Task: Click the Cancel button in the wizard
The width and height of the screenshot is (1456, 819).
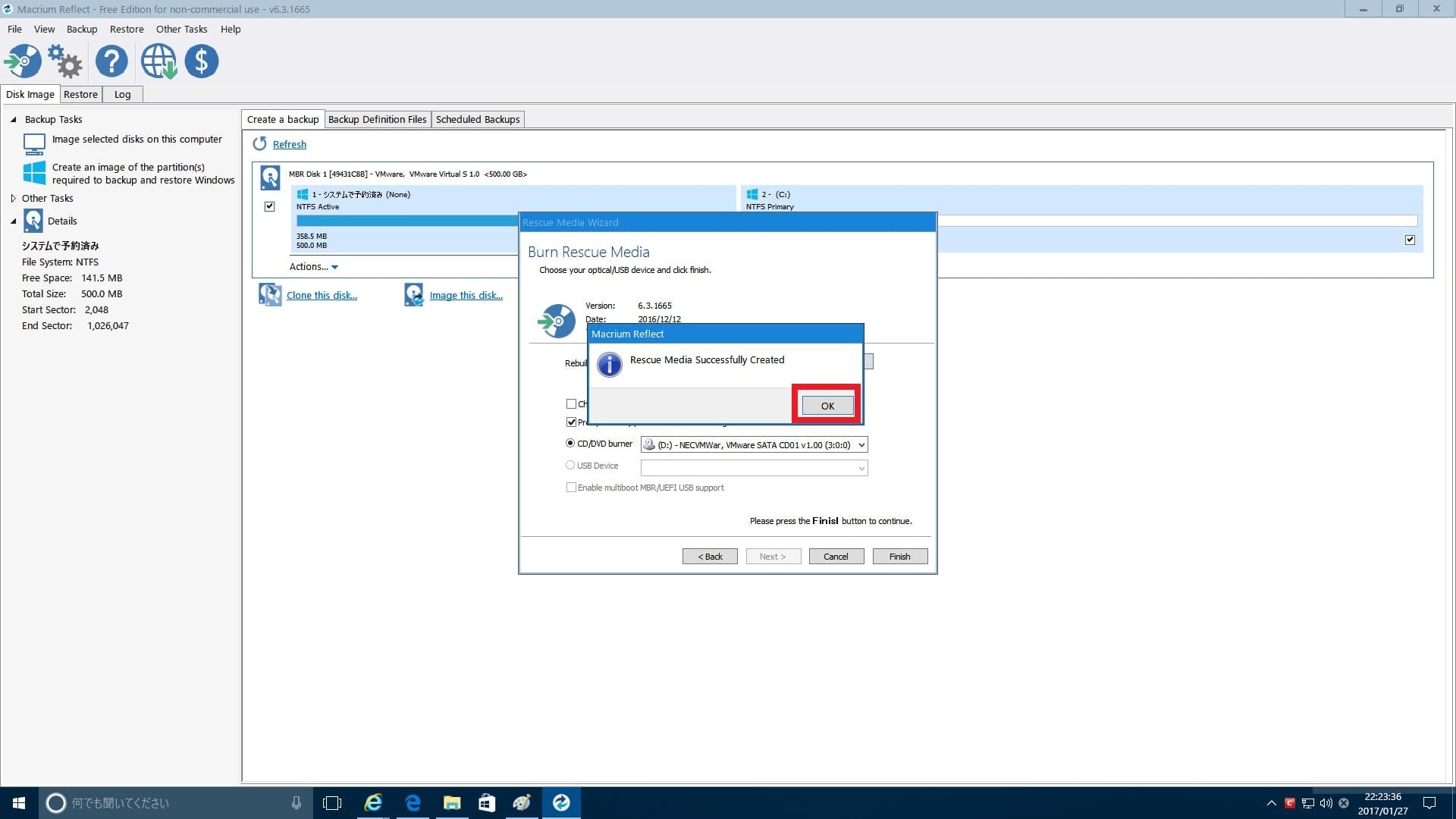Action: pyautogui.click(x=836, y=557)
